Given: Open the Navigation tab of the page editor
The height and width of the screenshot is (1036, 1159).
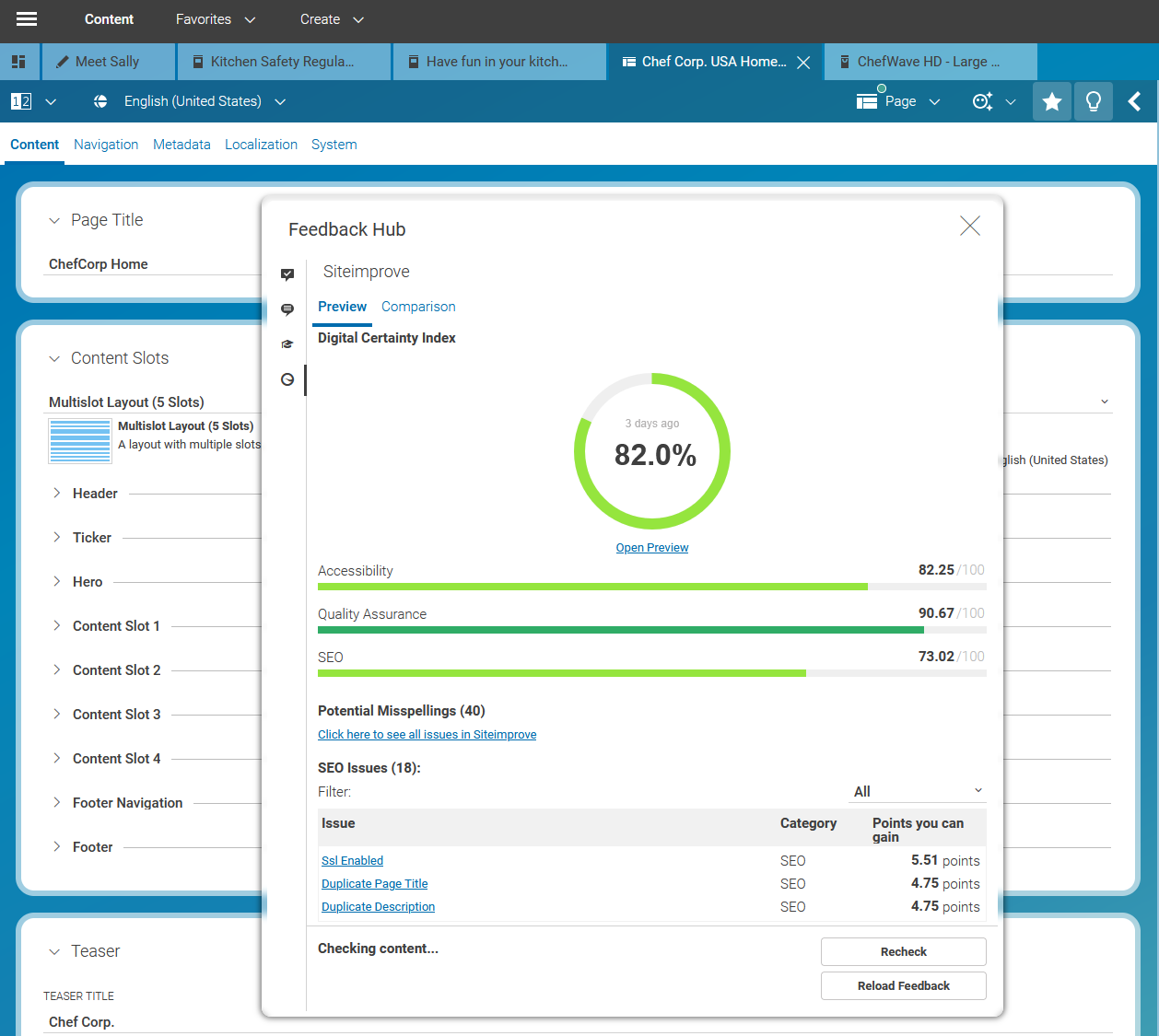Looking at the screenshot, I should point(106,145).
